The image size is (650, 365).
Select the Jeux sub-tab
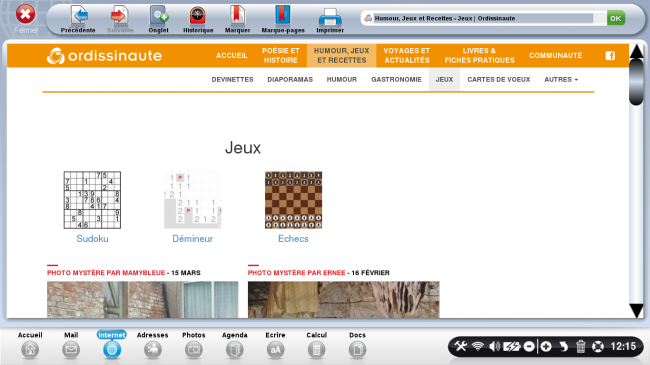444,79
